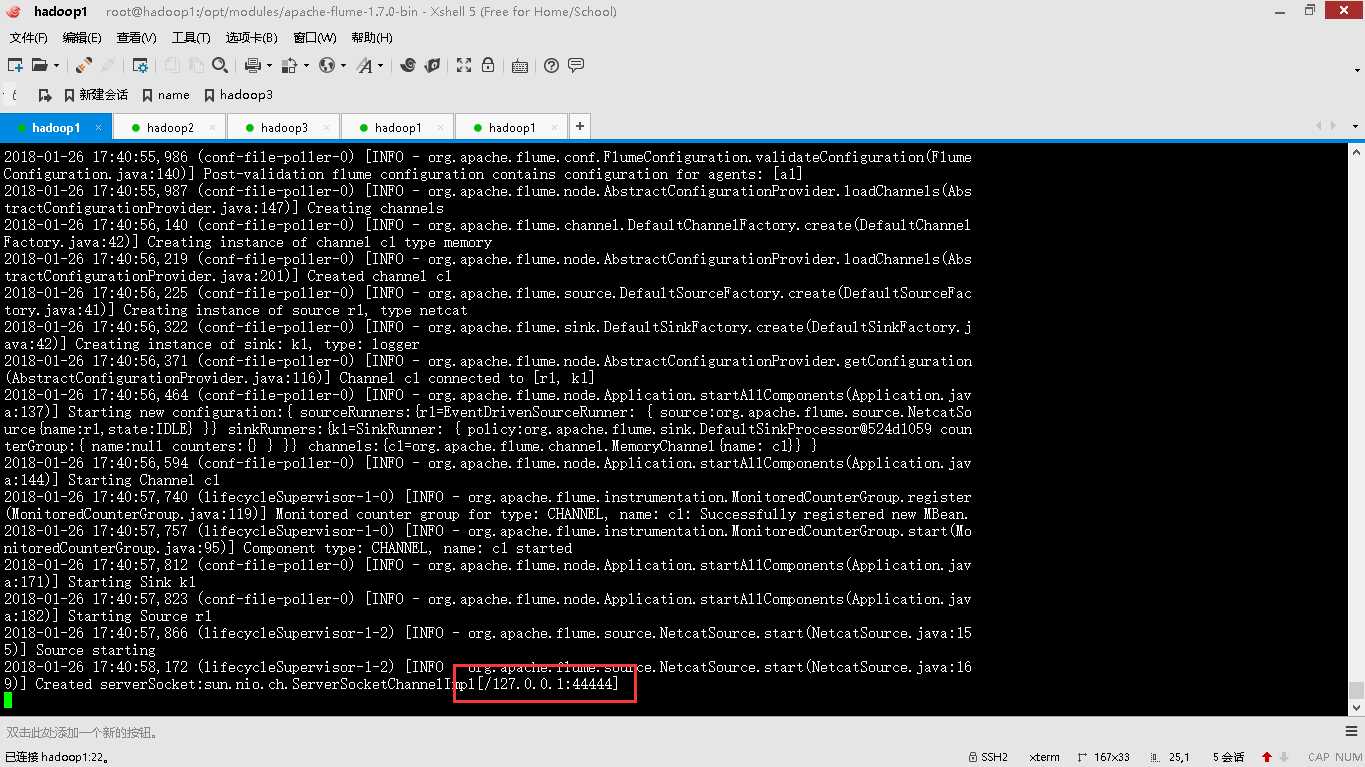Click the first swirl icon after Font
The height and width of the screenshot is (767, 1365).
(408, 65)
